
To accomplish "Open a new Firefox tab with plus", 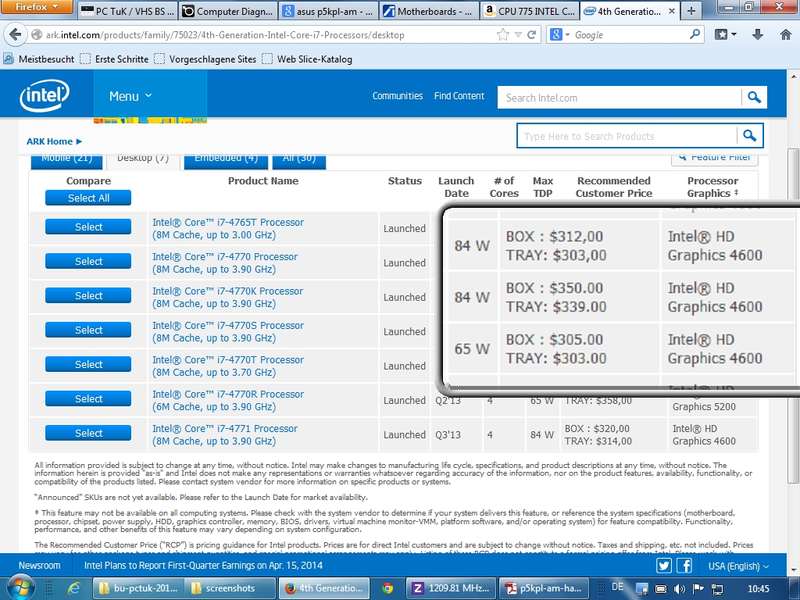I will pos(691,11).
